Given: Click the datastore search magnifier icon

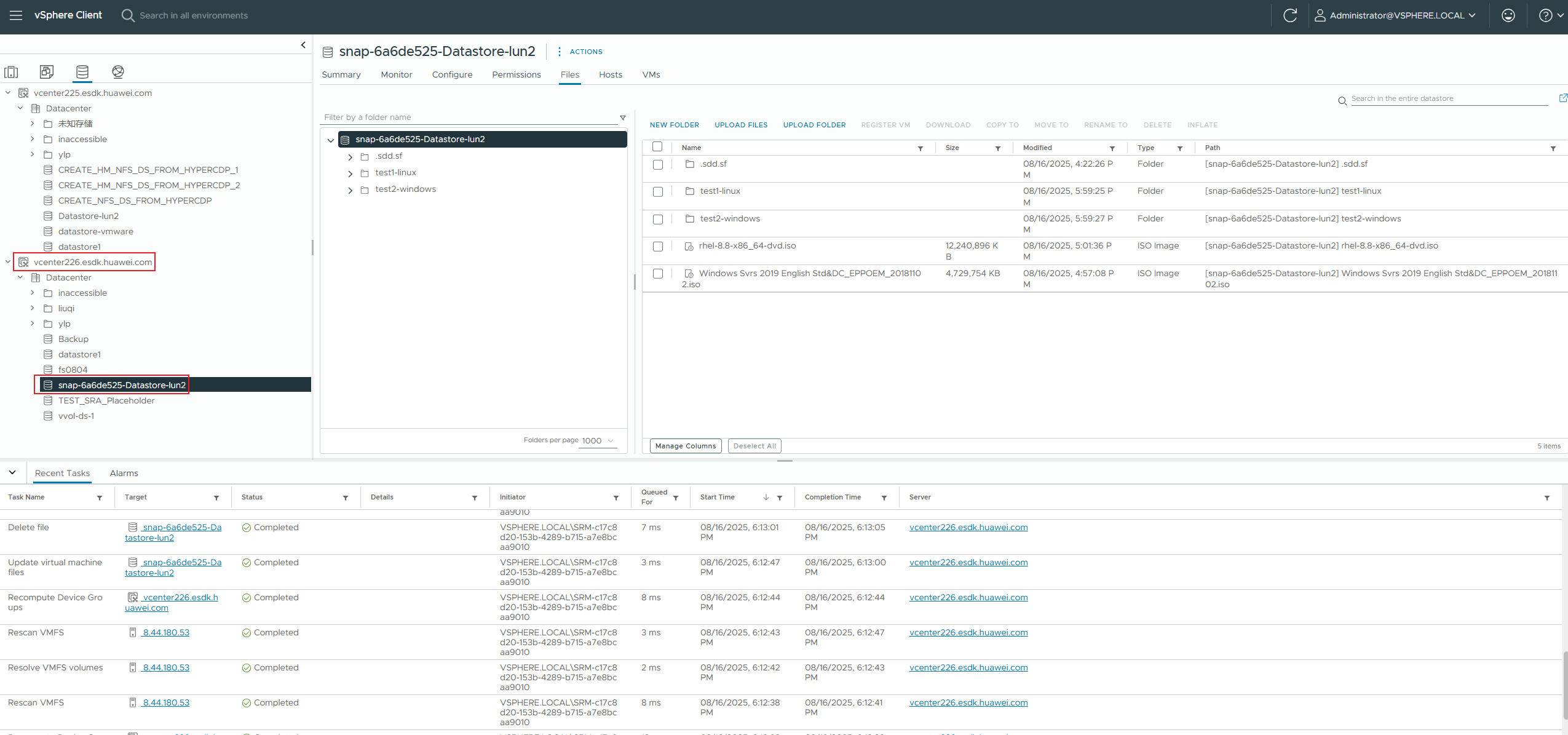Looking at the screenshot, I should pos(1342,101).
